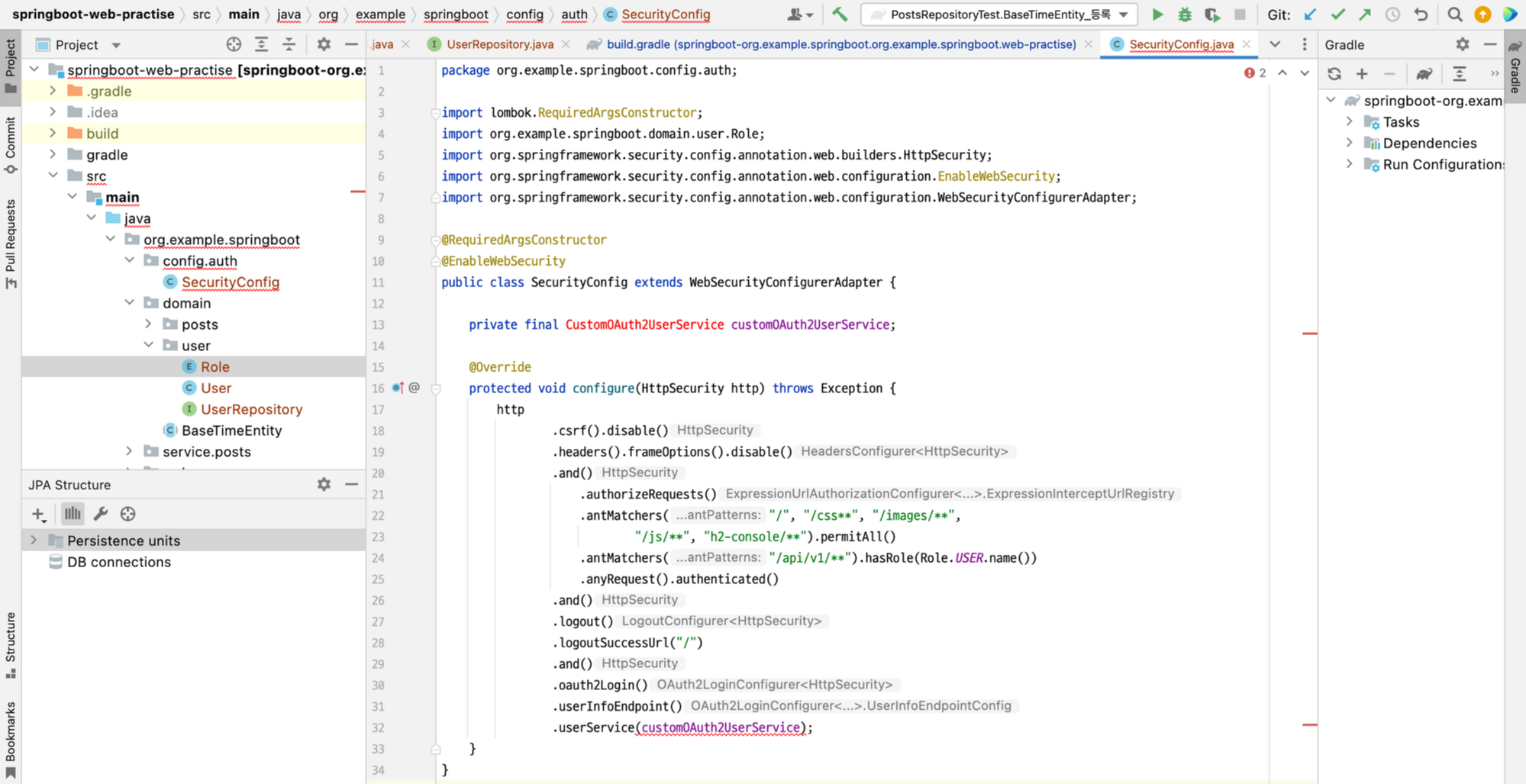Run the selected configuration with the green play icon
The image size is (1526, 784).
tap(1157, 15)
